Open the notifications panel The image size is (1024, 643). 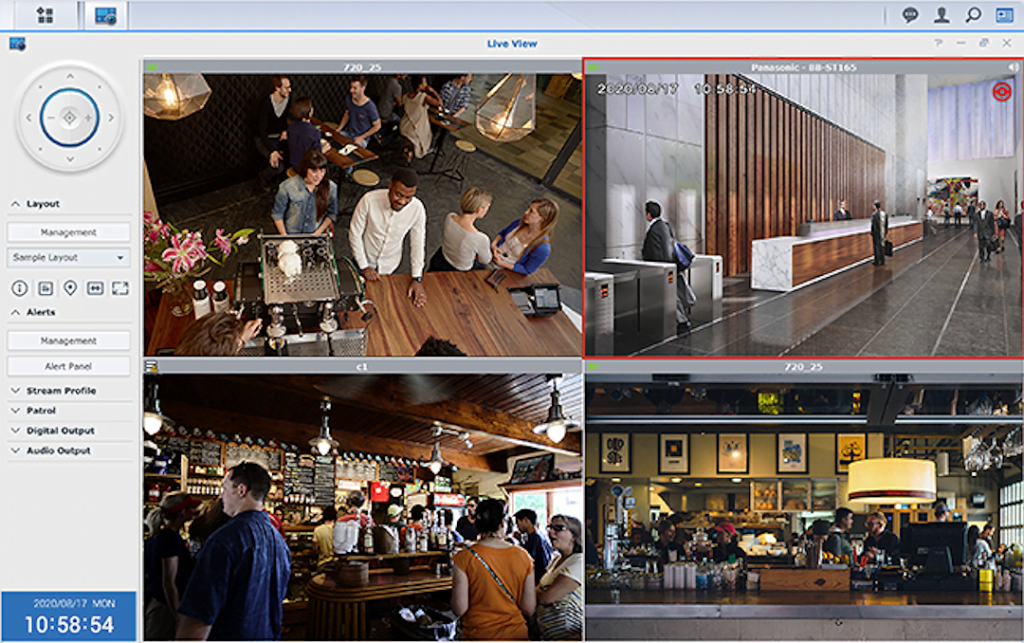[910, 15]
